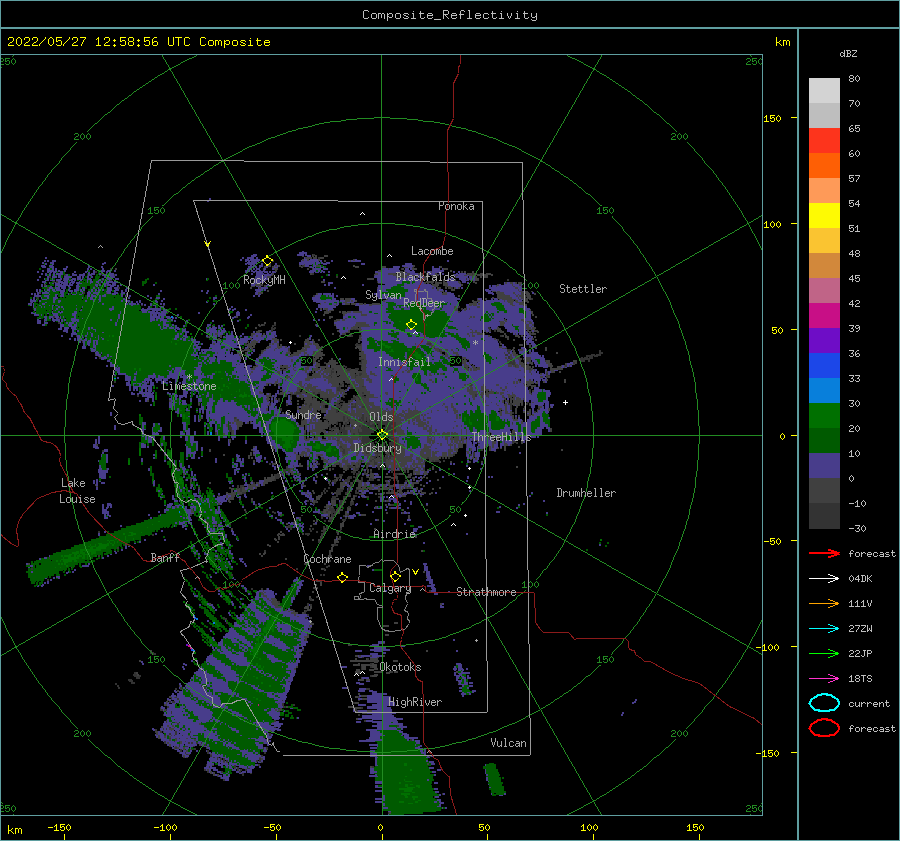Click the Lake Louise label
The height and width of the screenshot is (841, 900).
pyautogui.click(x=78, y=491)
